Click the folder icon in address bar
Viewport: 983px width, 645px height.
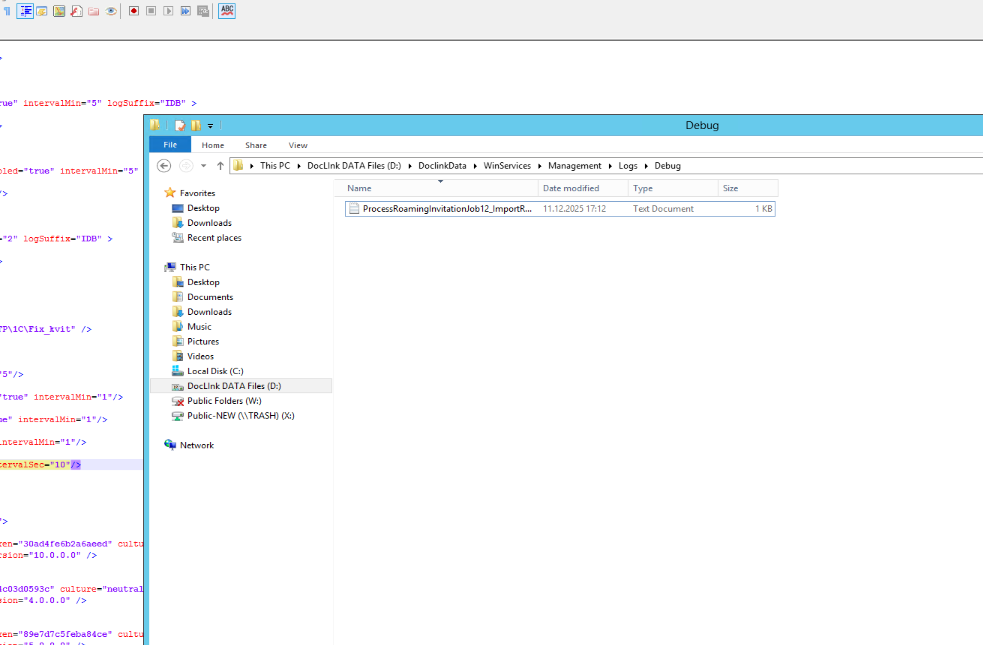click(238, 165)
